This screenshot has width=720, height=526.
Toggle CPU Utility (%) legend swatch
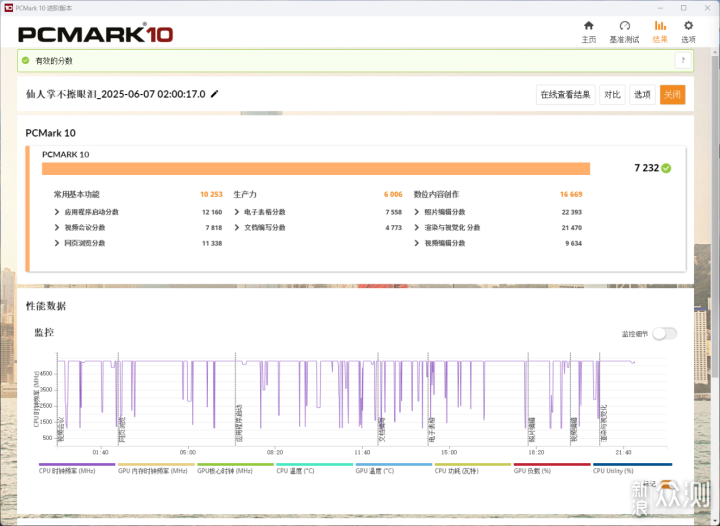coord(632,464)
